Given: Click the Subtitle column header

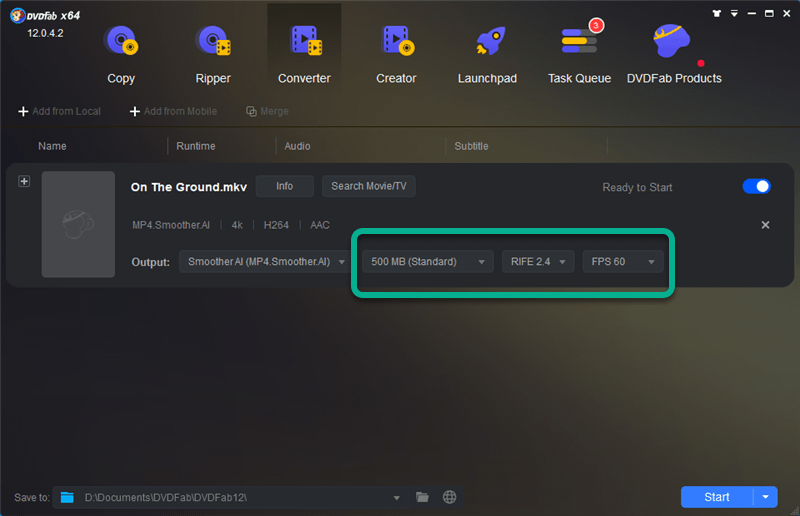Looking at the screenshot, I should (x=471, y=146).
